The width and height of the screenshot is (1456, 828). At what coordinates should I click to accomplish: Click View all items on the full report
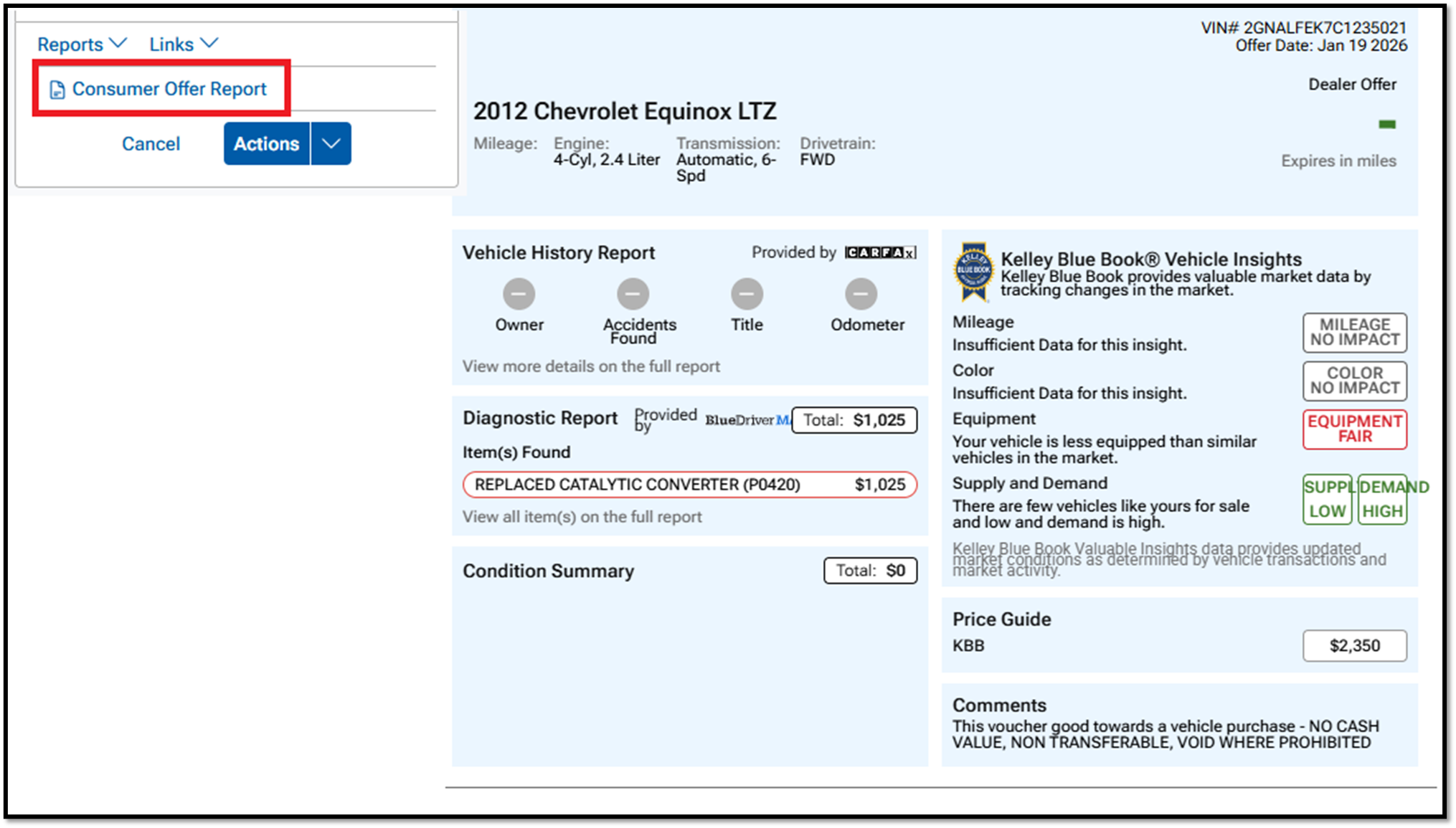click(x=582, y=517)
